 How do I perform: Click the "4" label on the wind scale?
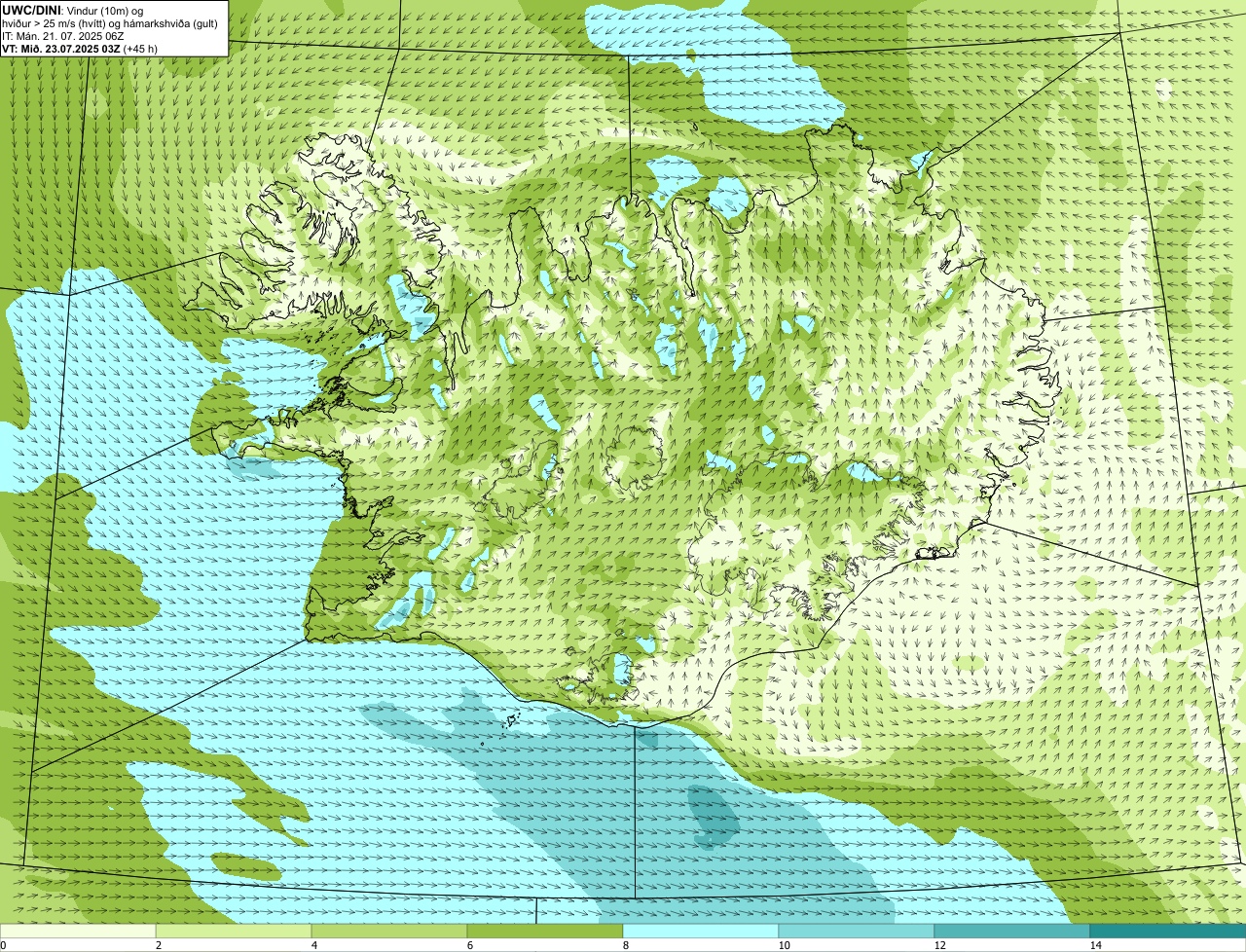314,945
